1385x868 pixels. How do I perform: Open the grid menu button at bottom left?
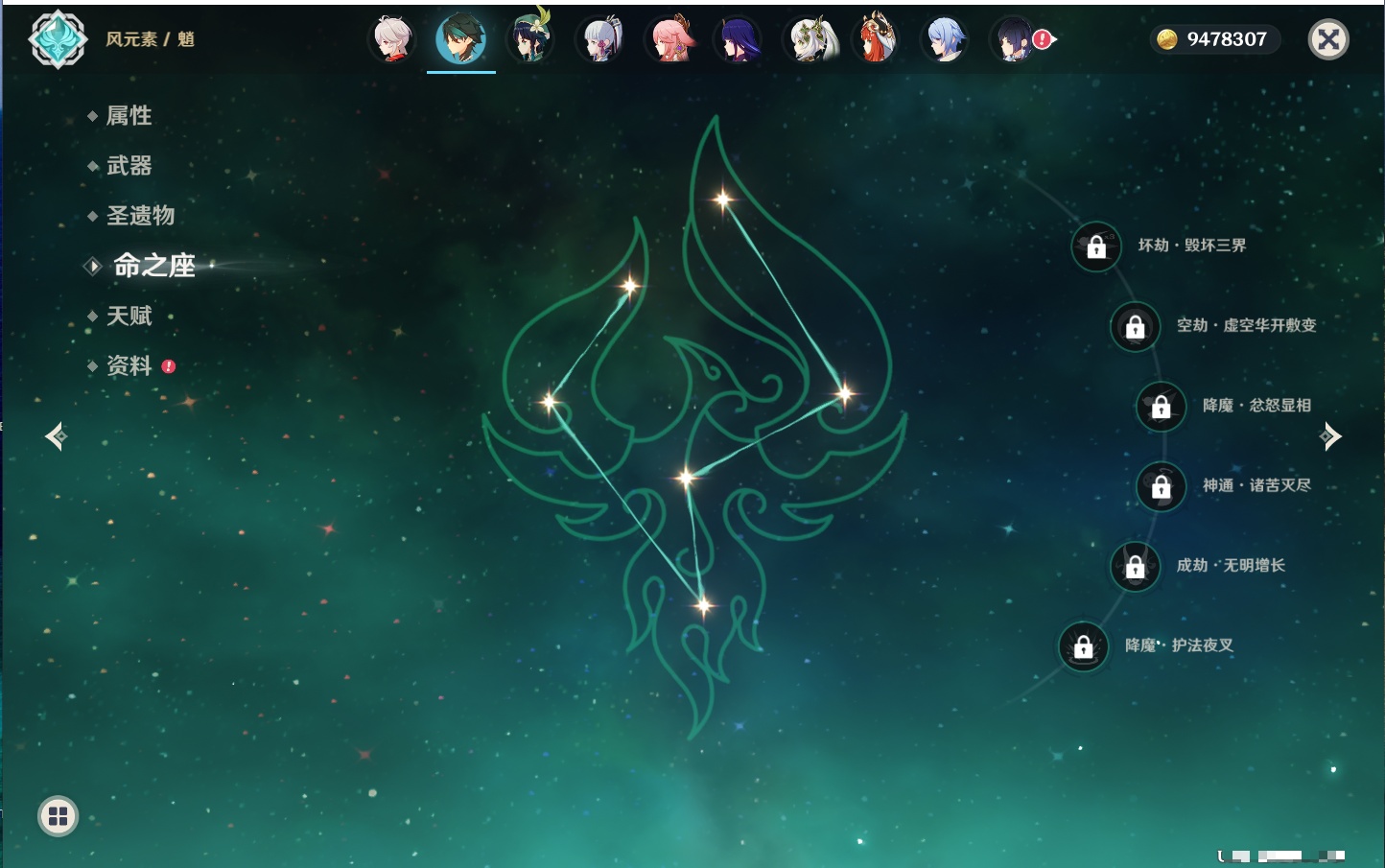tap(58, 816)
